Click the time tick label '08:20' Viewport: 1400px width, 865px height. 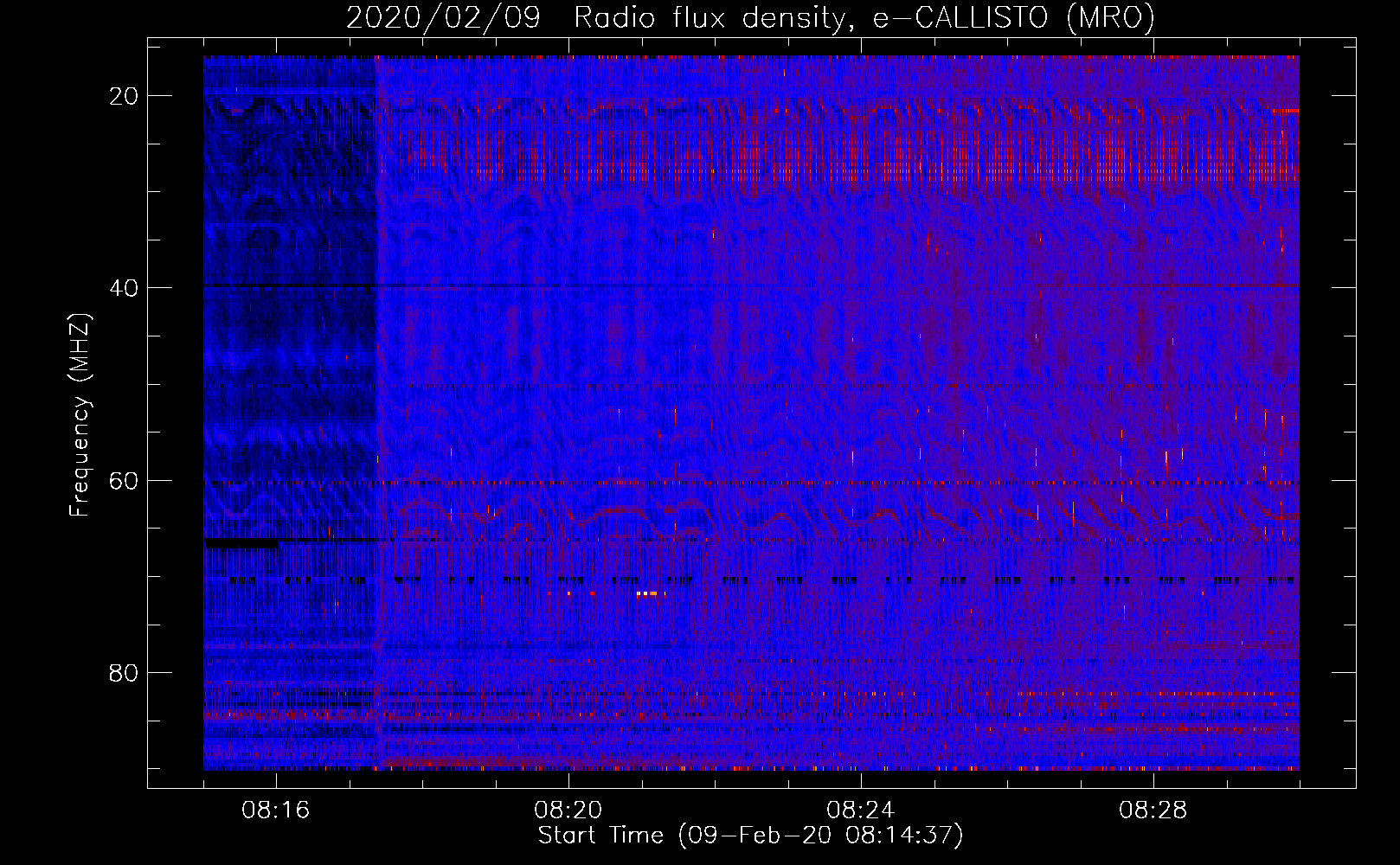568,811
